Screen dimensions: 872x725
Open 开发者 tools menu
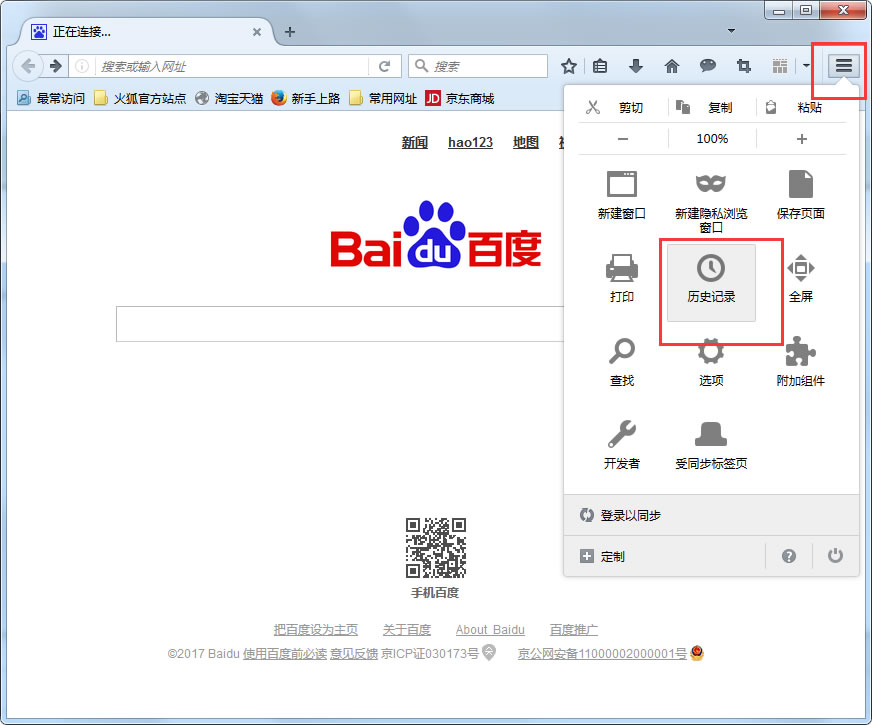[622, 445]
